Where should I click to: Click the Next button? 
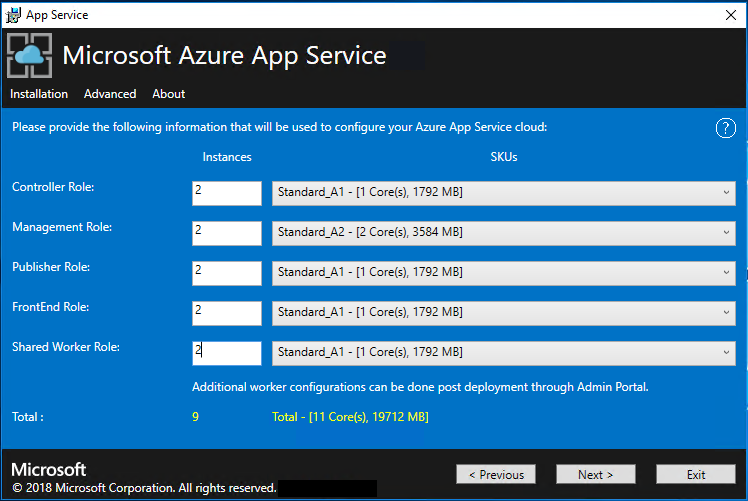tap(595, 474)
